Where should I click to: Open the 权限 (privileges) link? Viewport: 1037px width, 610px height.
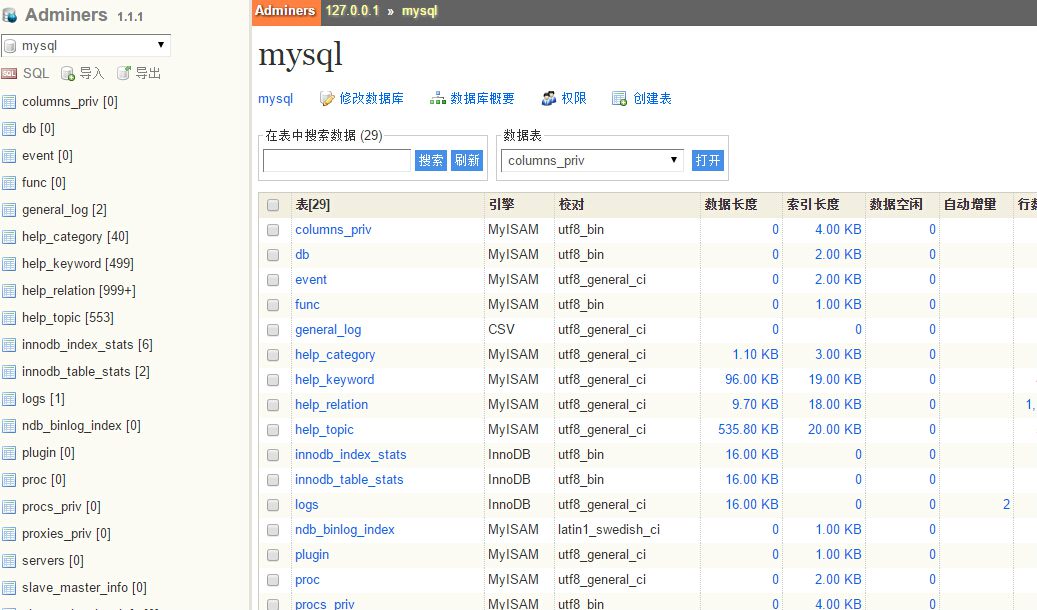coord(574,99)
